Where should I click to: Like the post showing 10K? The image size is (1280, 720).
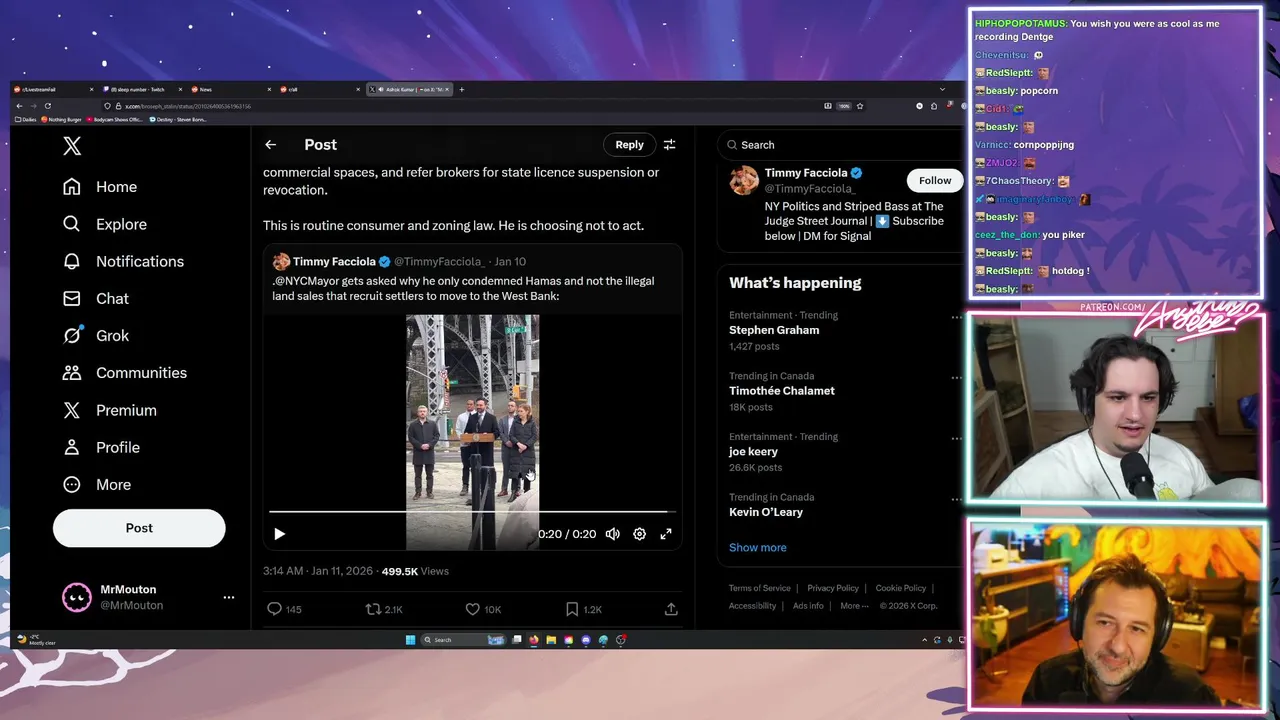[x=483, y=609]
